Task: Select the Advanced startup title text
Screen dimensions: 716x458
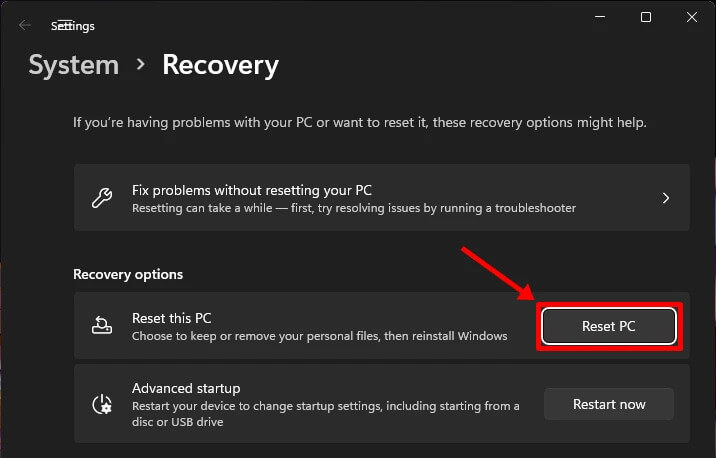Action: 186,388
